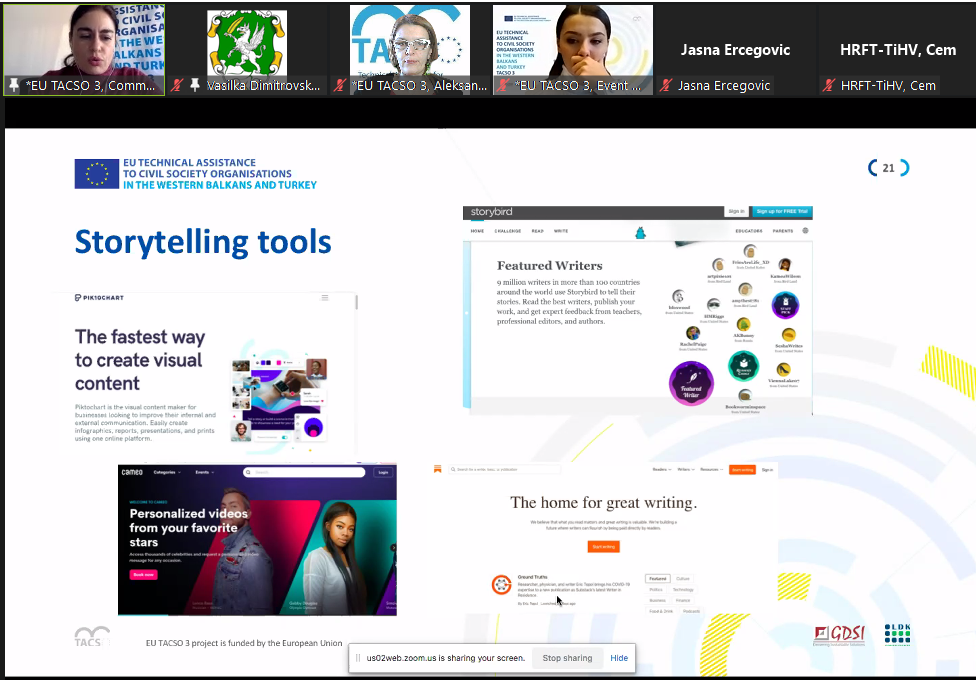
Task: Select the Storybird READ menu item
Action: [538, 231]
